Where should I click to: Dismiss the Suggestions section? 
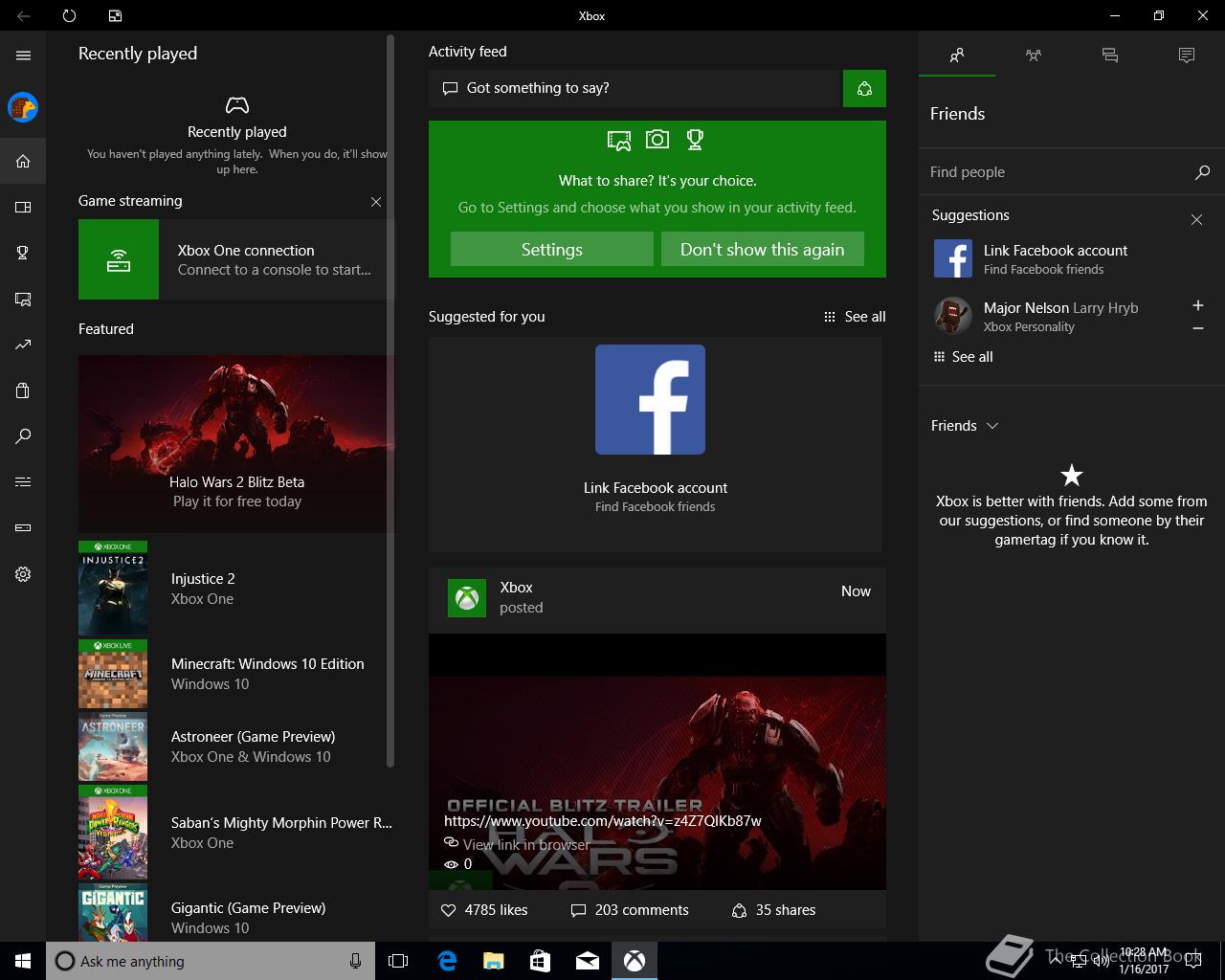[1196, 219]
